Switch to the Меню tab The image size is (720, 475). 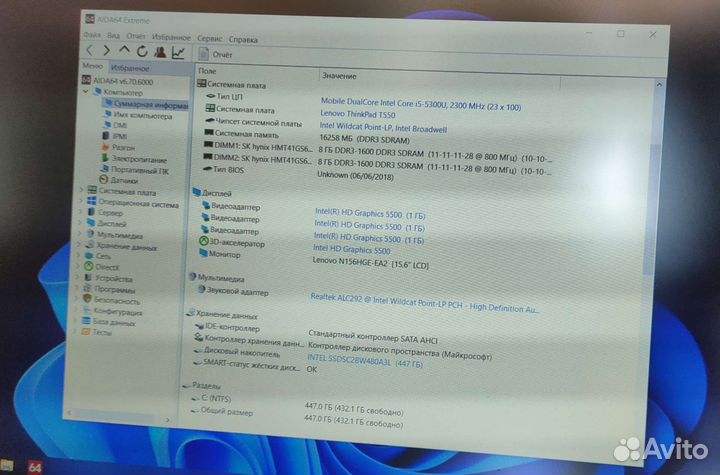[x=93, y=66]
